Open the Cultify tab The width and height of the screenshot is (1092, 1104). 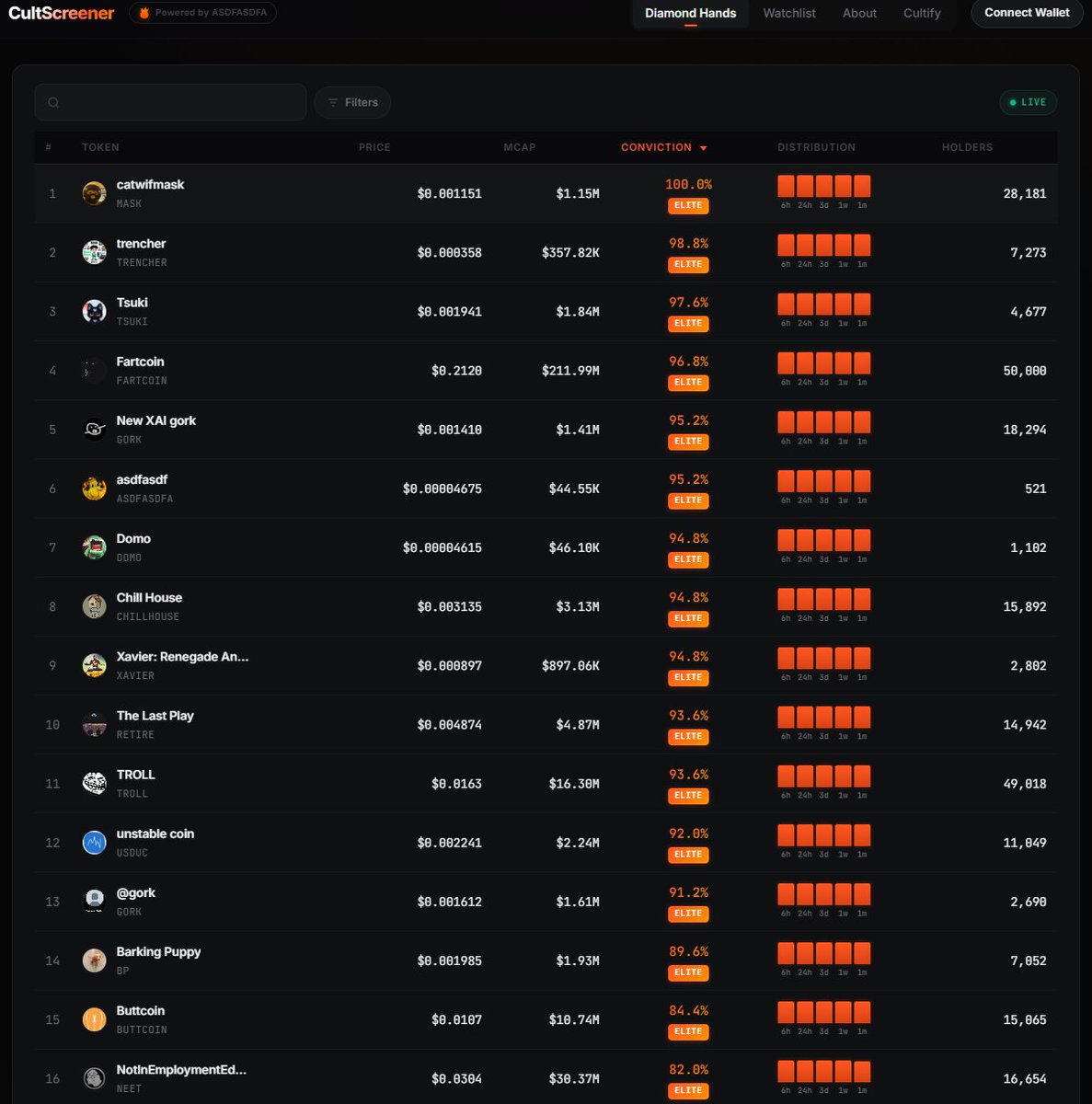[x=922, y=13]
